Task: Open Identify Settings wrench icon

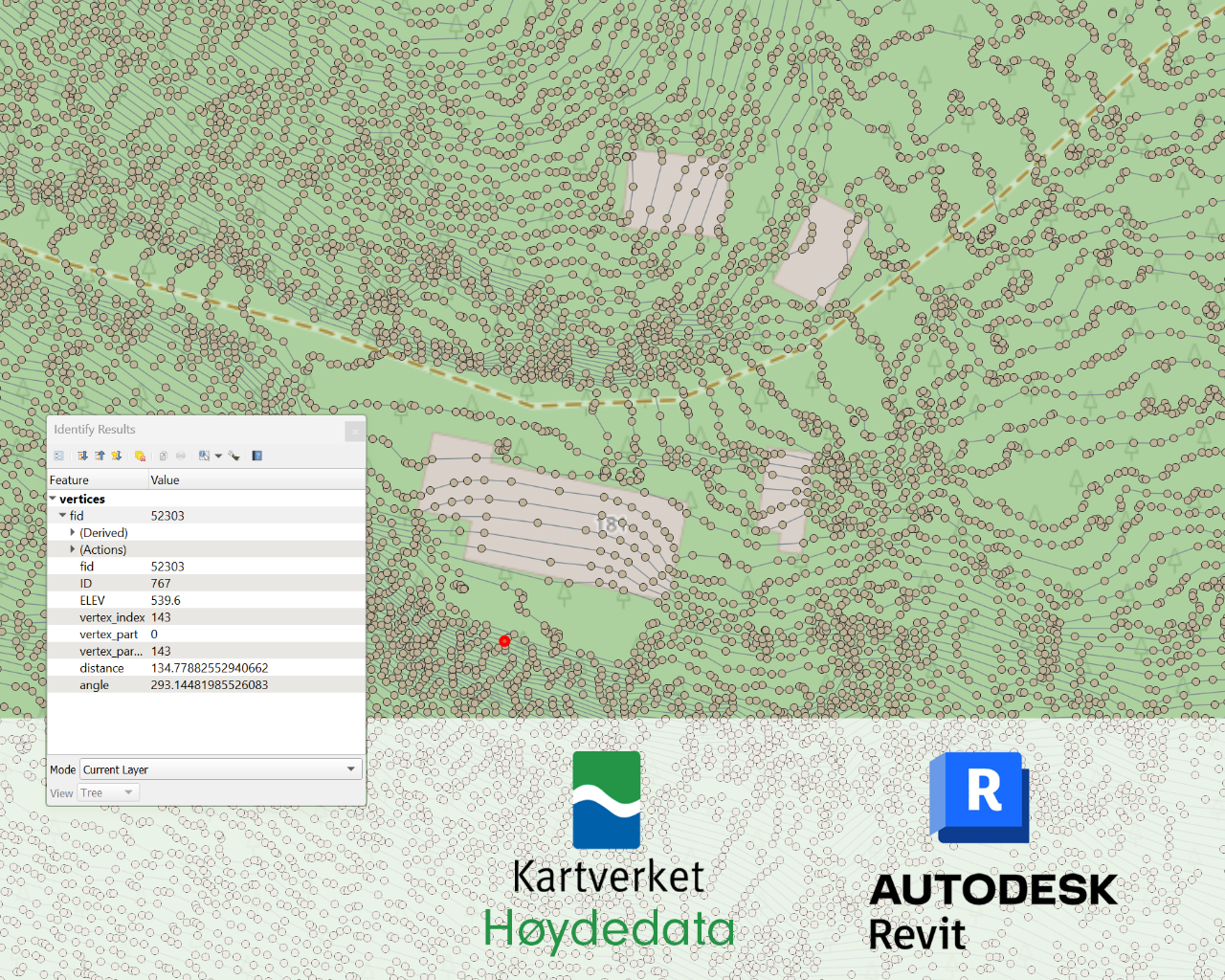Action: coord(234,456)
